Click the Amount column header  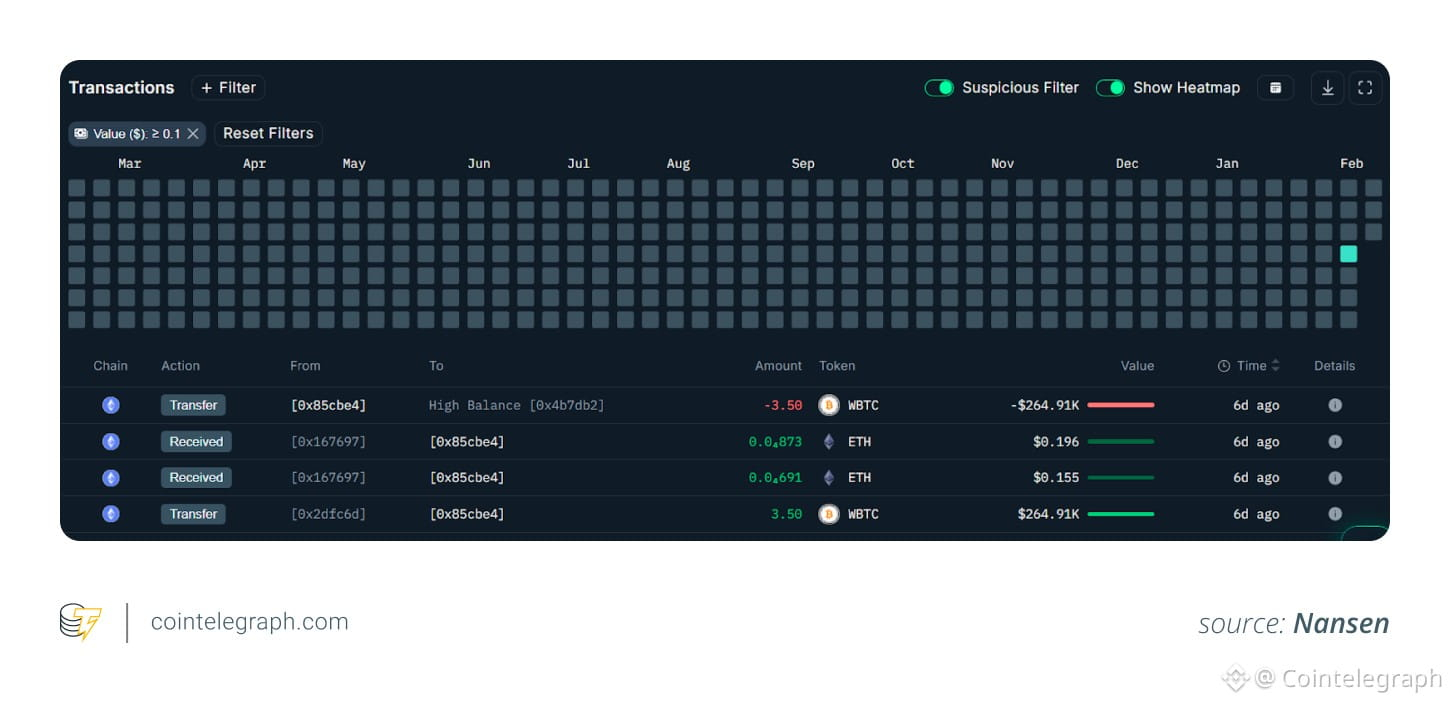click(778, 366)
